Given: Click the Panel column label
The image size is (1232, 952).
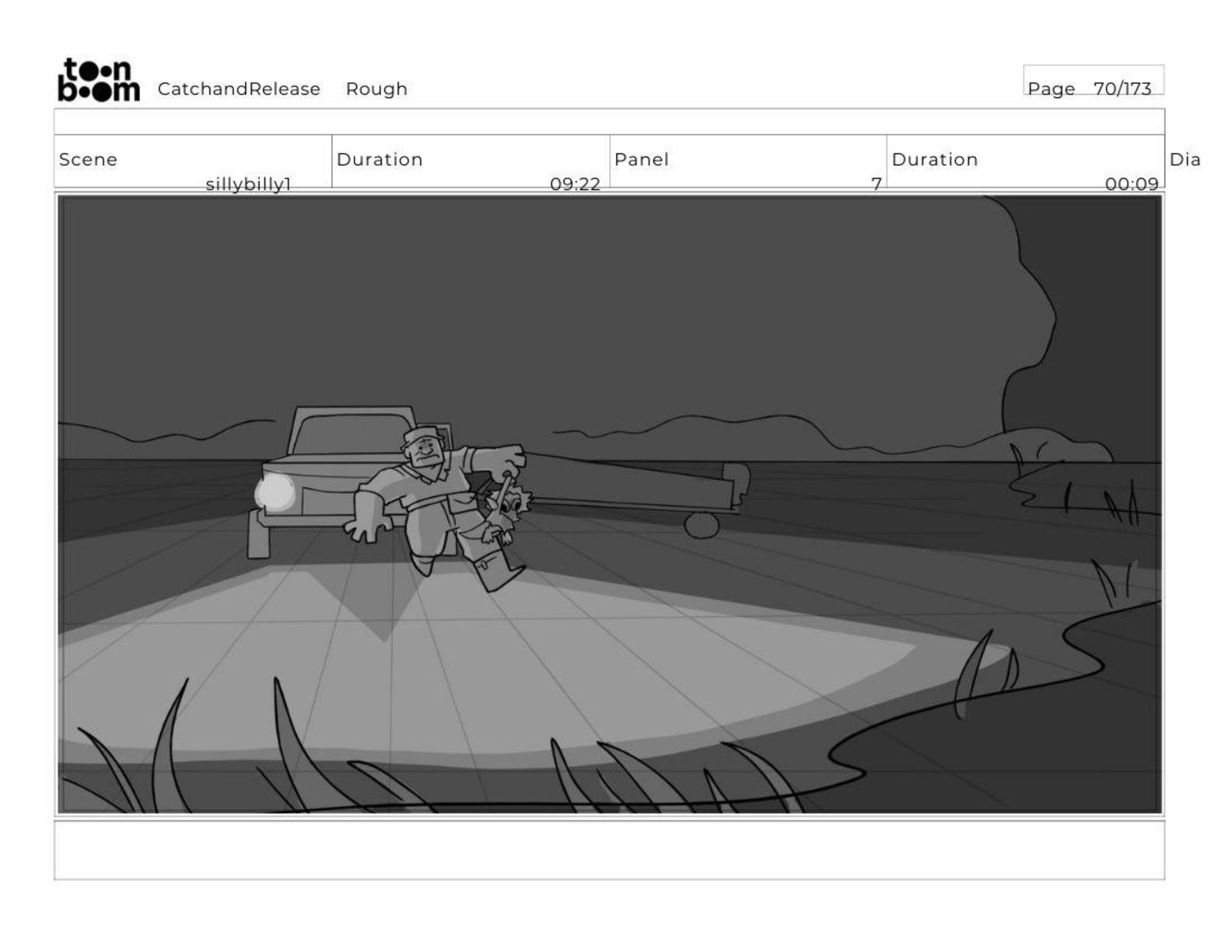Looking at the screenshot, I should point(641,159).
